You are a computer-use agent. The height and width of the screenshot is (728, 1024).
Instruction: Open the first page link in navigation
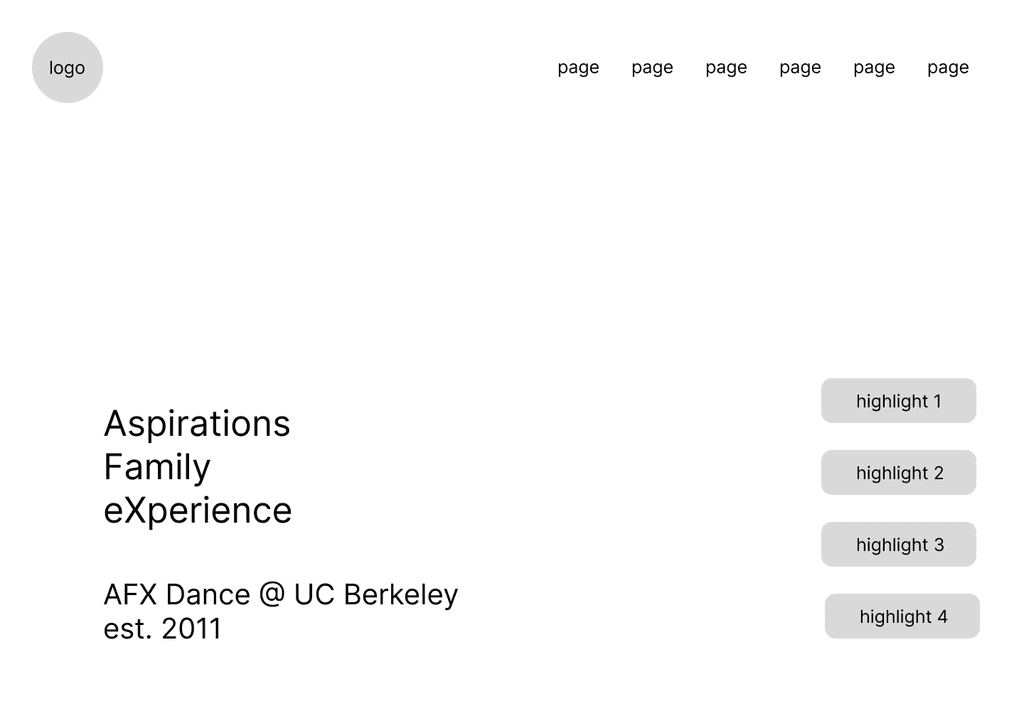click(x=578, y=68)
